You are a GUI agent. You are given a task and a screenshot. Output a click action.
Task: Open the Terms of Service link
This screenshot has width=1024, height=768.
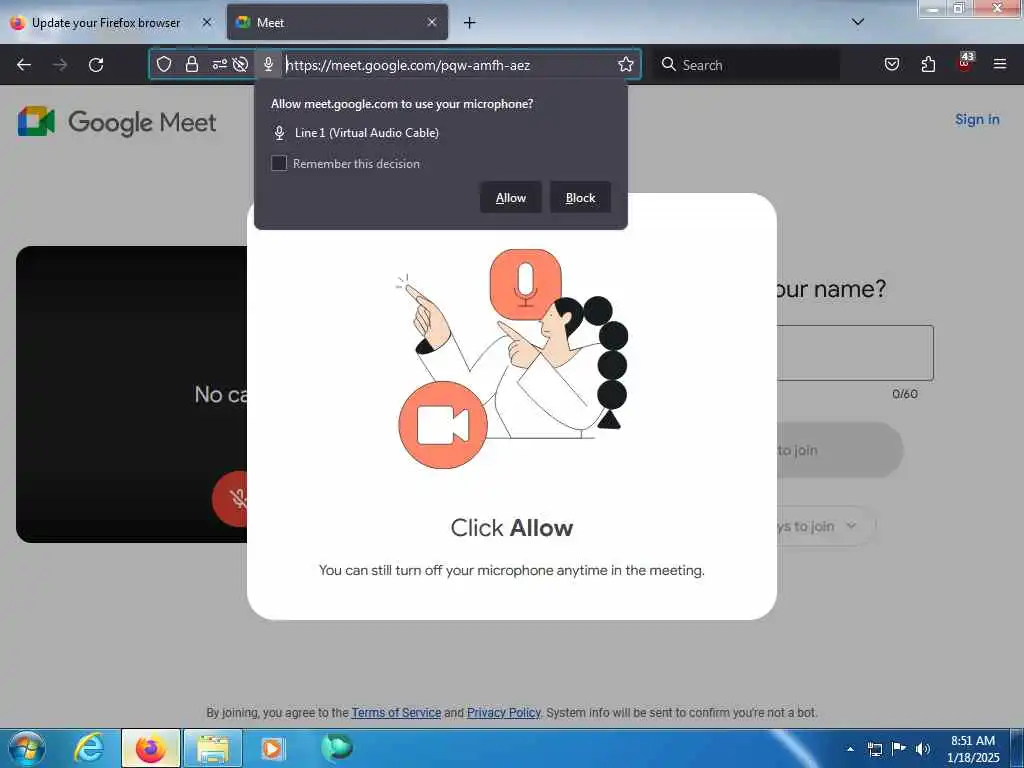click(396, 712)
